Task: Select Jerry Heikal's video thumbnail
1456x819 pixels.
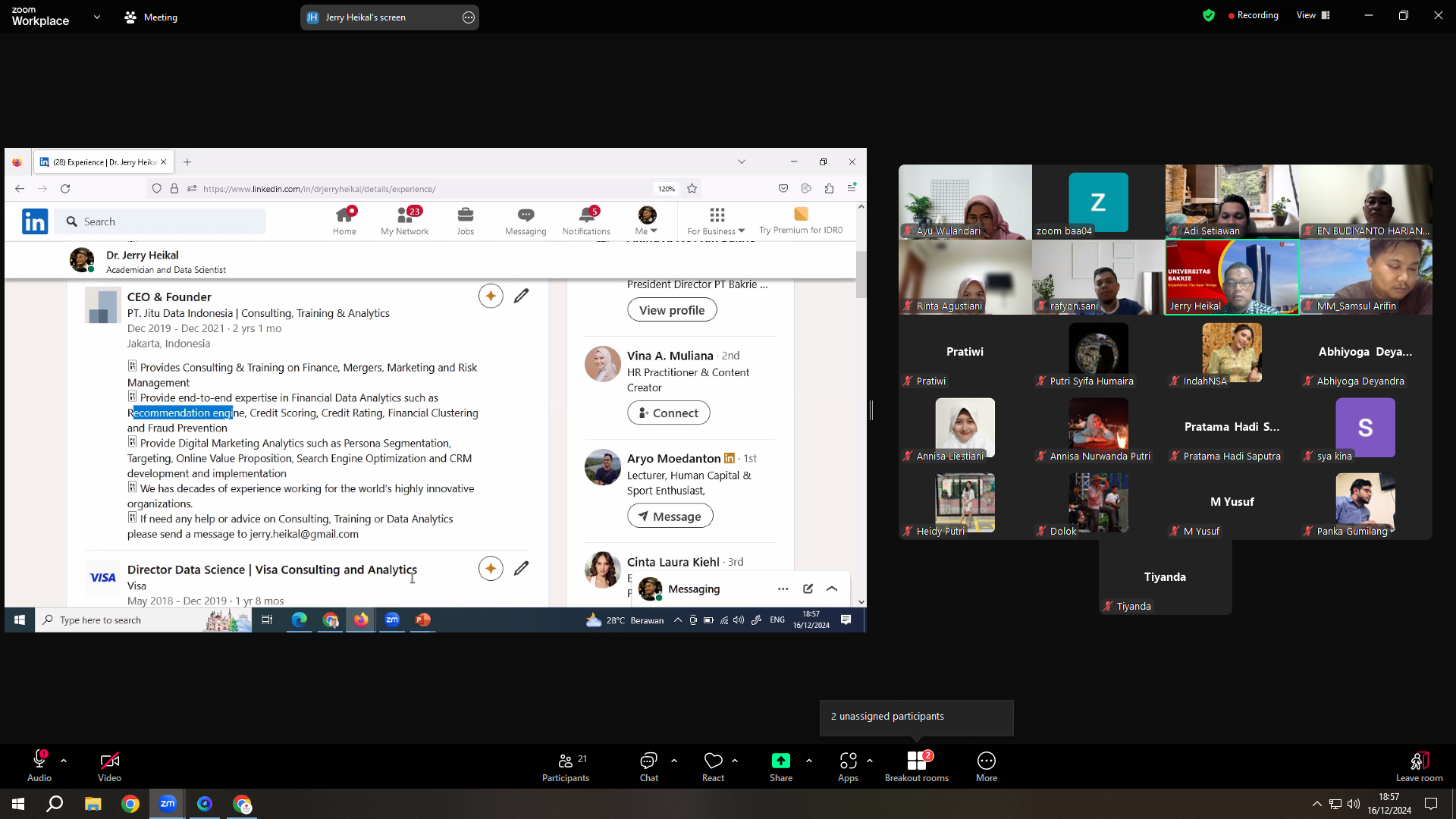Action: (1232, 277)
